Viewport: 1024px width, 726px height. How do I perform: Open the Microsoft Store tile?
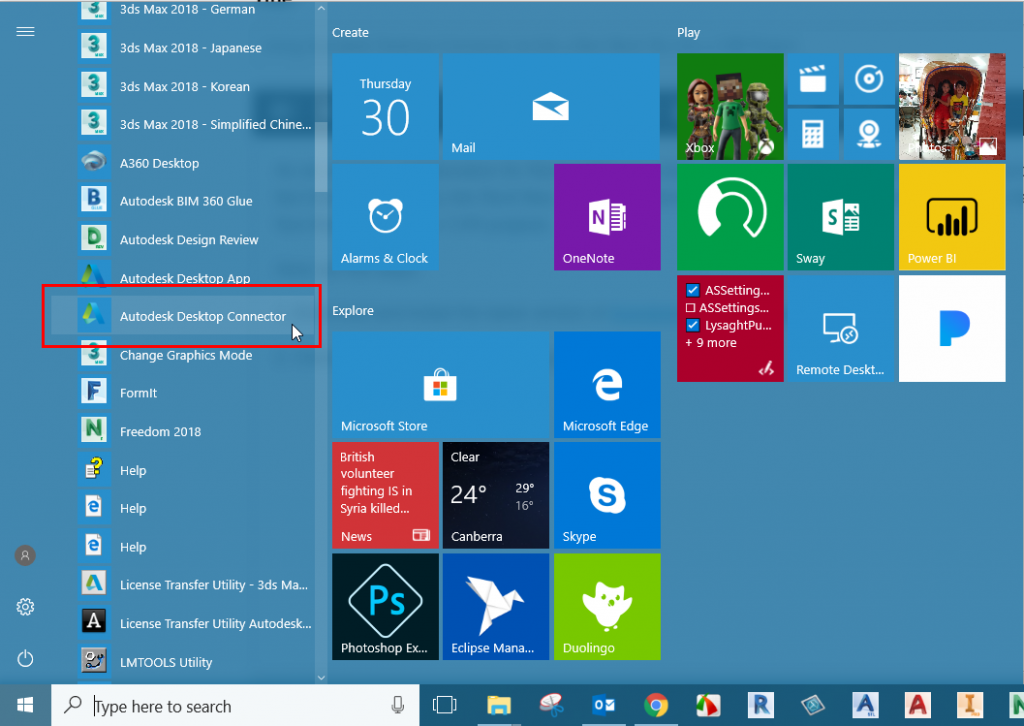(x=441, y=385)
